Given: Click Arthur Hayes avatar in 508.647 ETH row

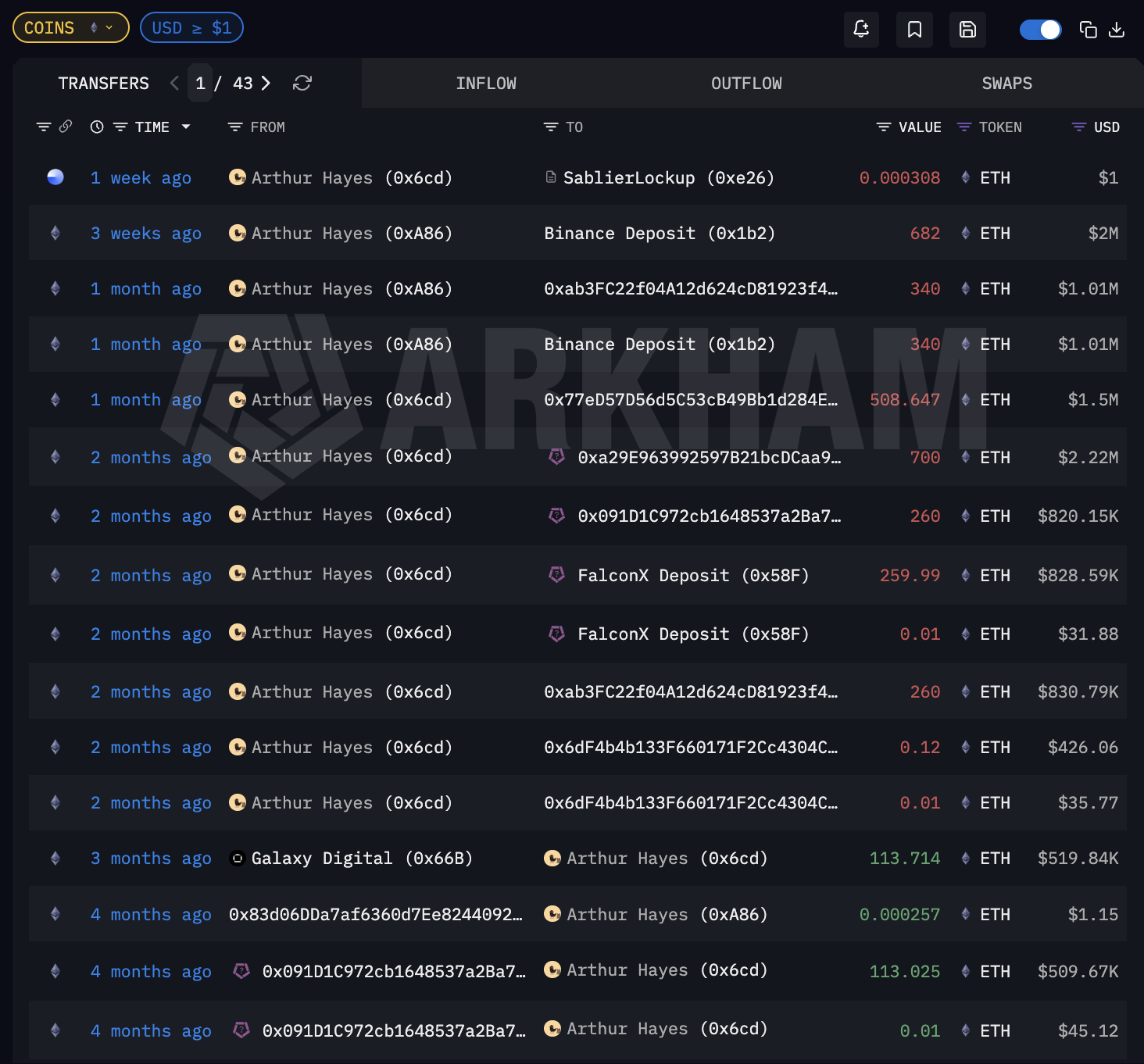Looking at the screenshot, I should [x=238, y=400].
